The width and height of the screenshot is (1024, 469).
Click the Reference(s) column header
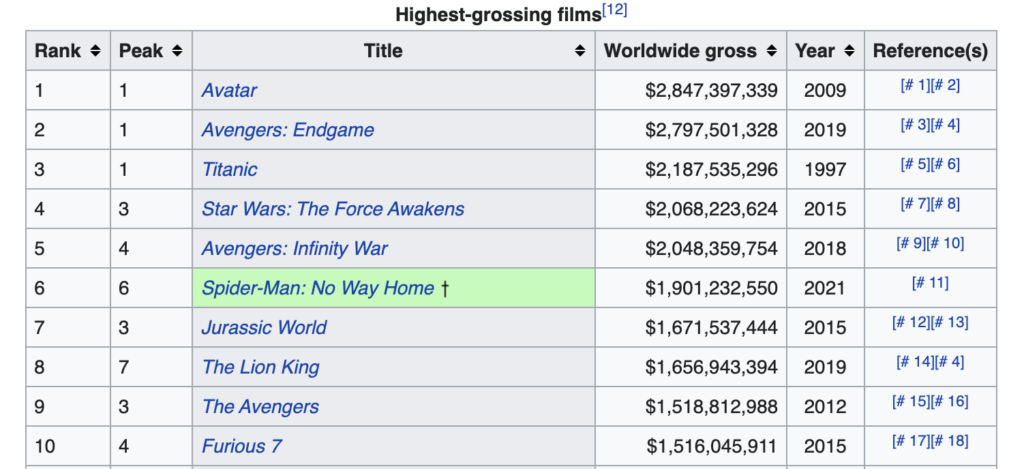coord(930,51)
